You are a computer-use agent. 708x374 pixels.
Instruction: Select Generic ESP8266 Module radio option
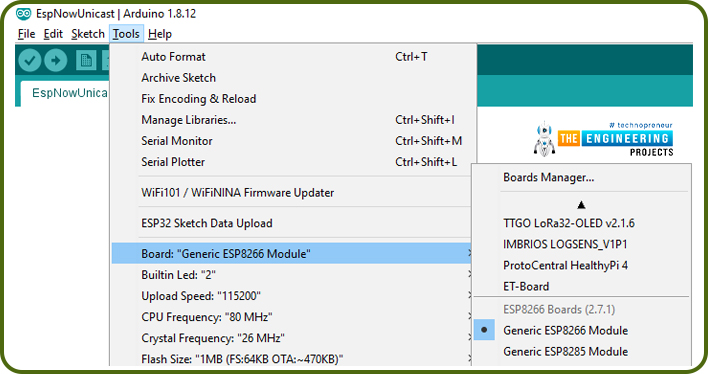tap(582, 330)
